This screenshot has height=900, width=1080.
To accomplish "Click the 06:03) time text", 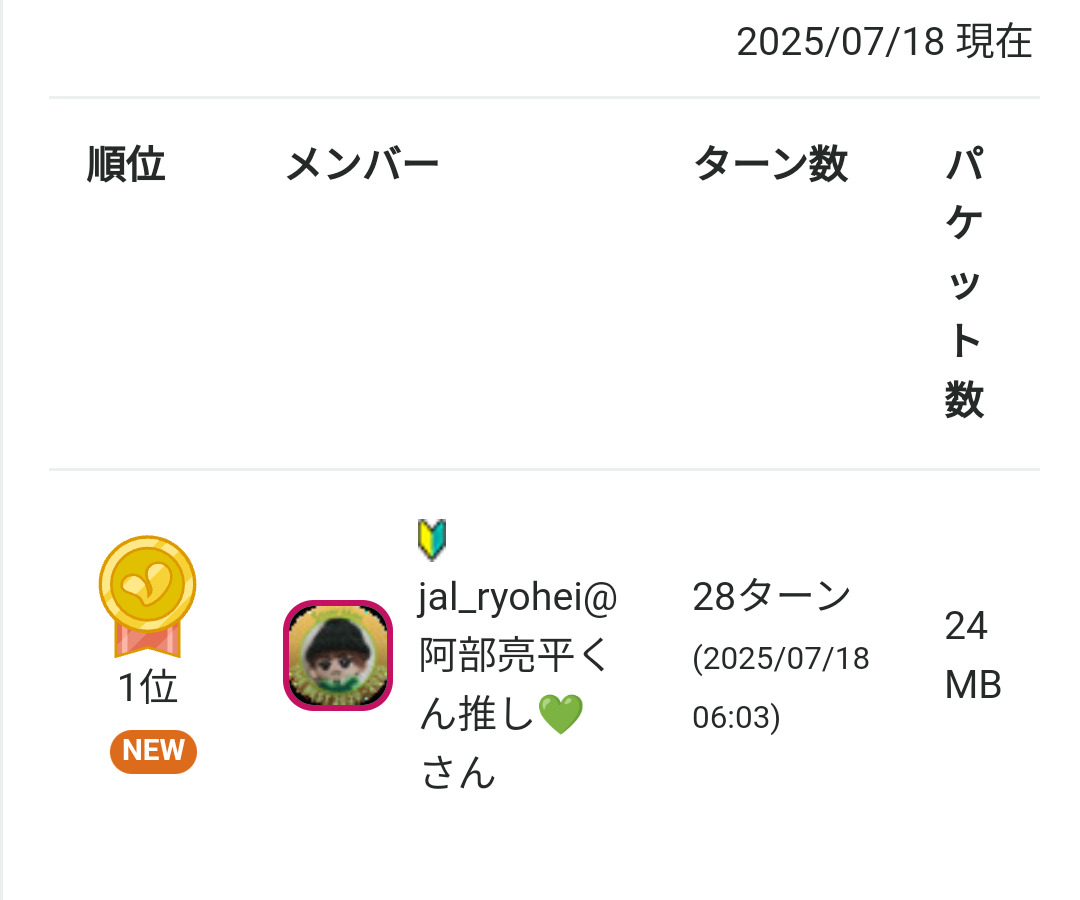I will click(x=735, y=717).
